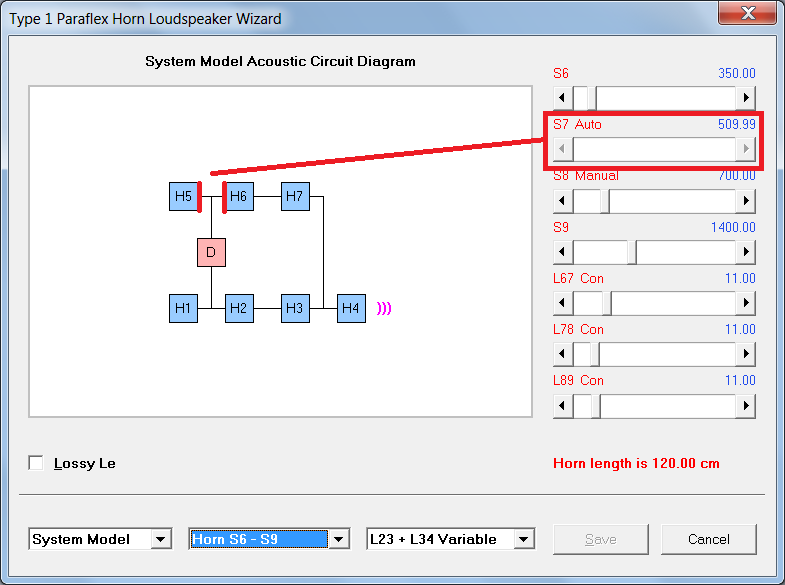Viewport: 785px width, 585px height.
Task: Click the L89 Con slider thumb
Action: [596, 405]
